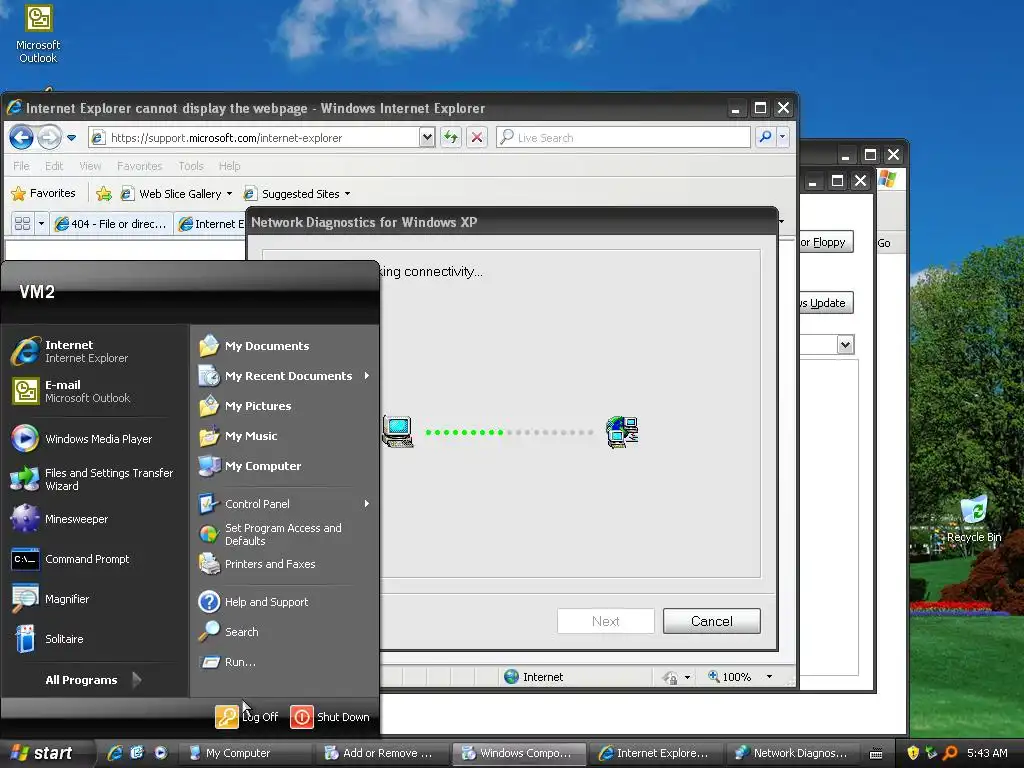
Task: Click the Live Search magnifier button
Action: [765, 137]
